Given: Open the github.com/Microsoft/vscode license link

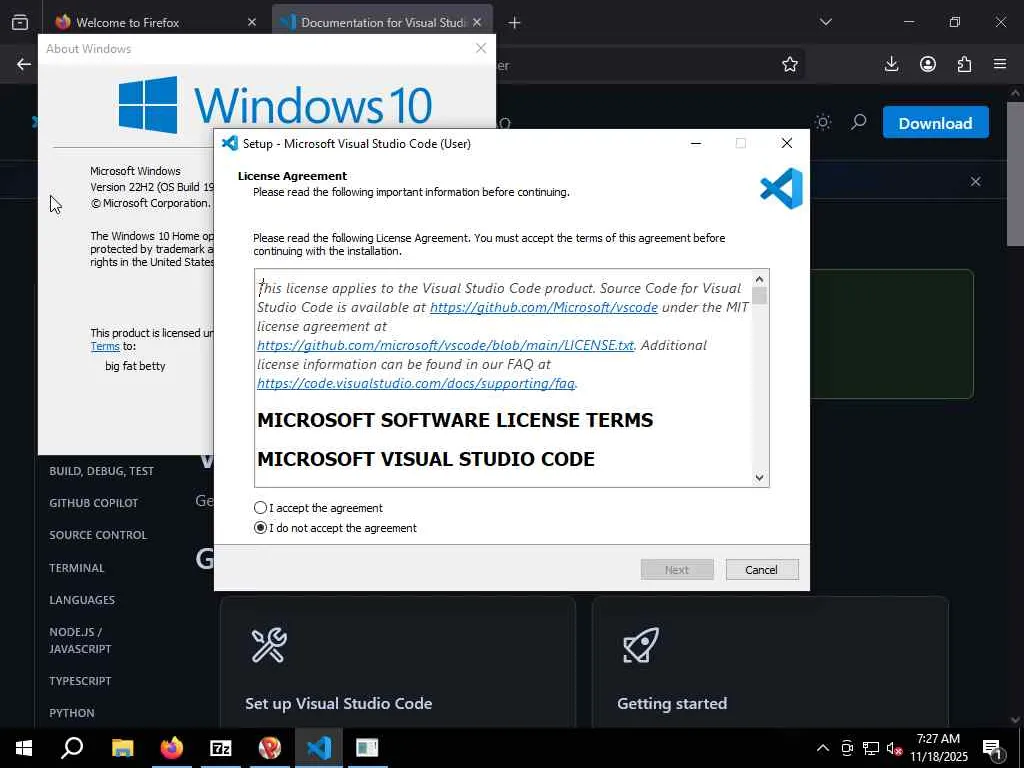Looking at the screenshot, I should pyautogui.click(x=543, y=307).
